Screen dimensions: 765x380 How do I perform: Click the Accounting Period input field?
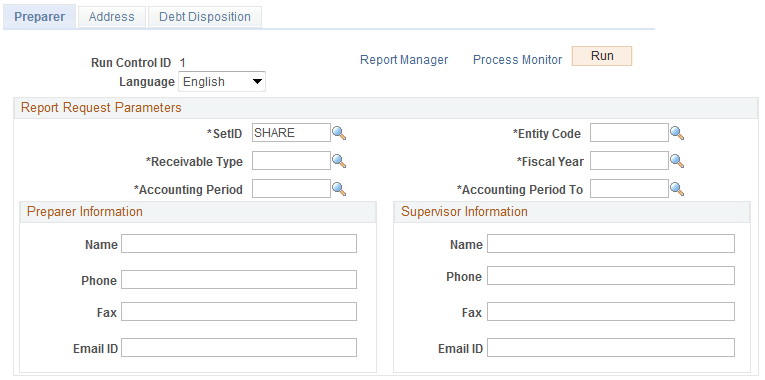click(291, 189)
